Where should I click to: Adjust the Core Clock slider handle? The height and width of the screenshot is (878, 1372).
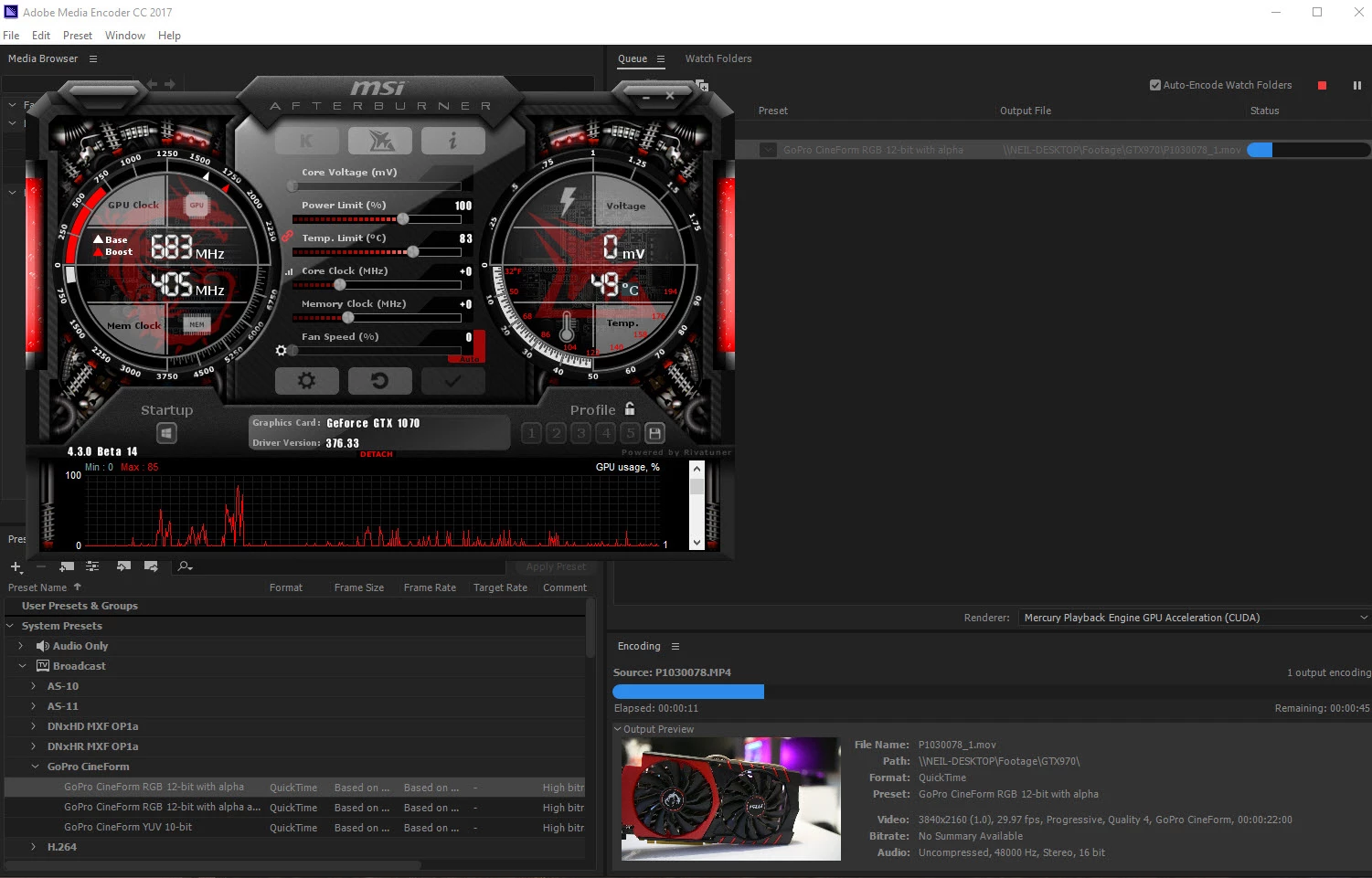pyautogui.click(x=340, y=285)
